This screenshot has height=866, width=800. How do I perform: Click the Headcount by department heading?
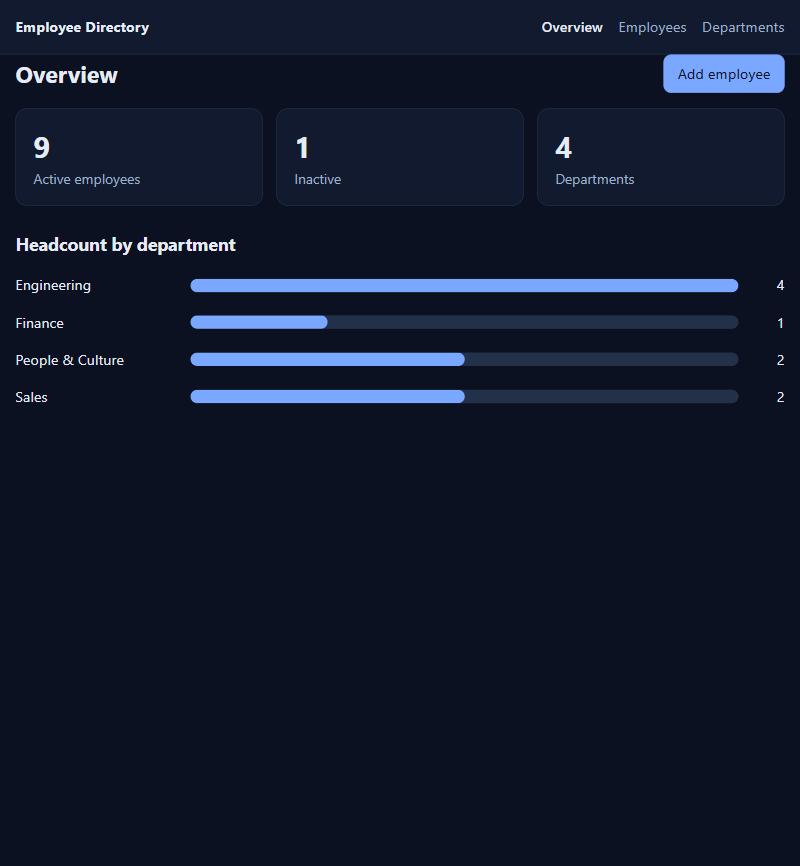click(125, 245)
